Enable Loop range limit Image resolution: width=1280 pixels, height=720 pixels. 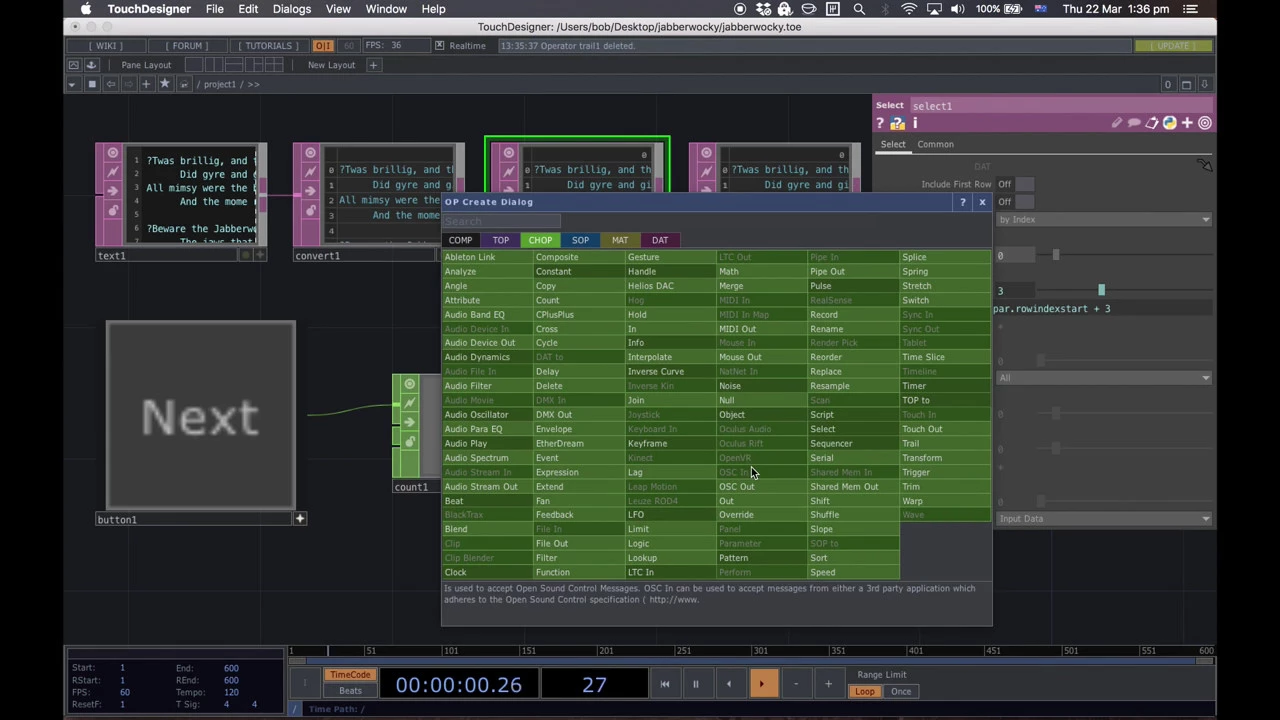click(x=864, y=692)
